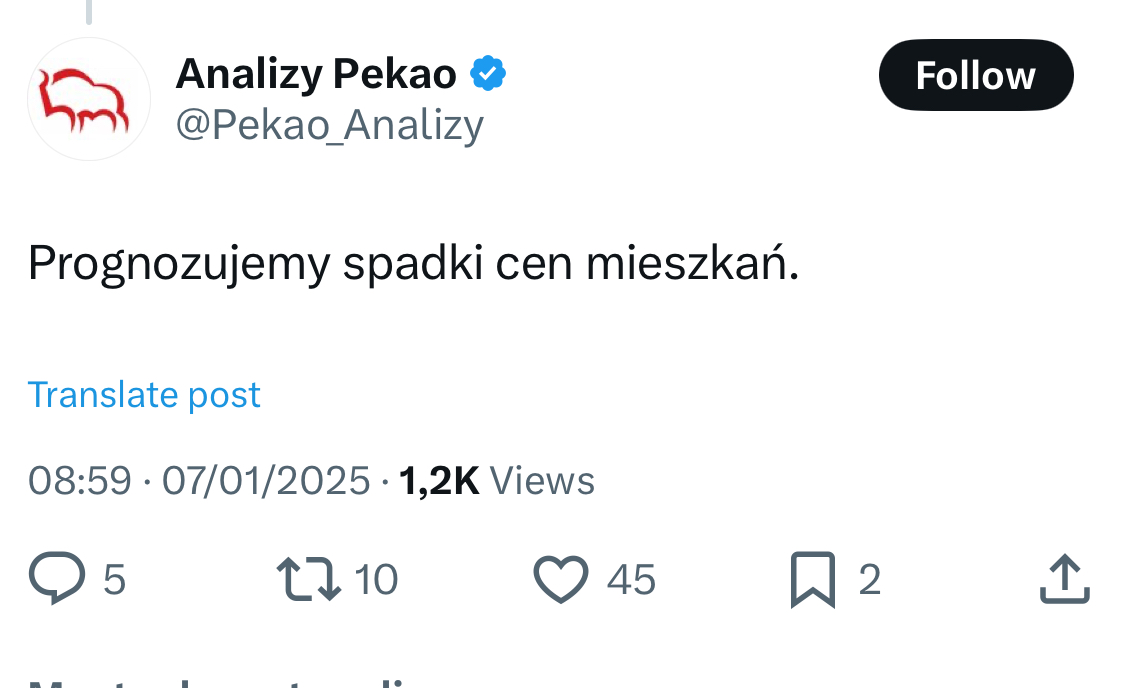Click the 07/01/2025 post date
Viewport: 1125px width, 688px height.
(265, 481)
